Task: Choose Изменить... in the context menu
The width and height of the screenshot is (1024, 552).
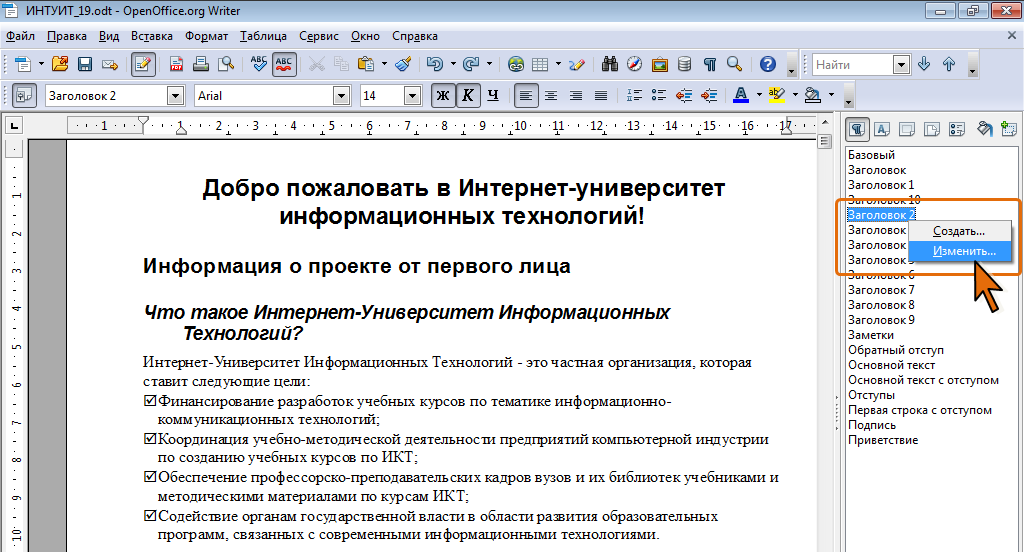Action: [x=960, y=251]
